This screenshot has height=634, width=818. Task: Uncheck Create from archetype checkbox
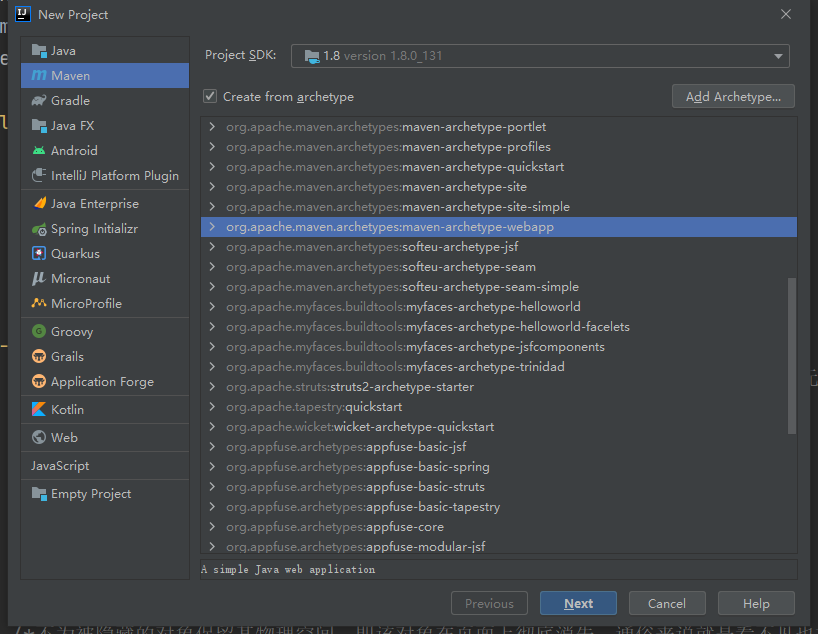pyautogui.click(x=210, y=97)
